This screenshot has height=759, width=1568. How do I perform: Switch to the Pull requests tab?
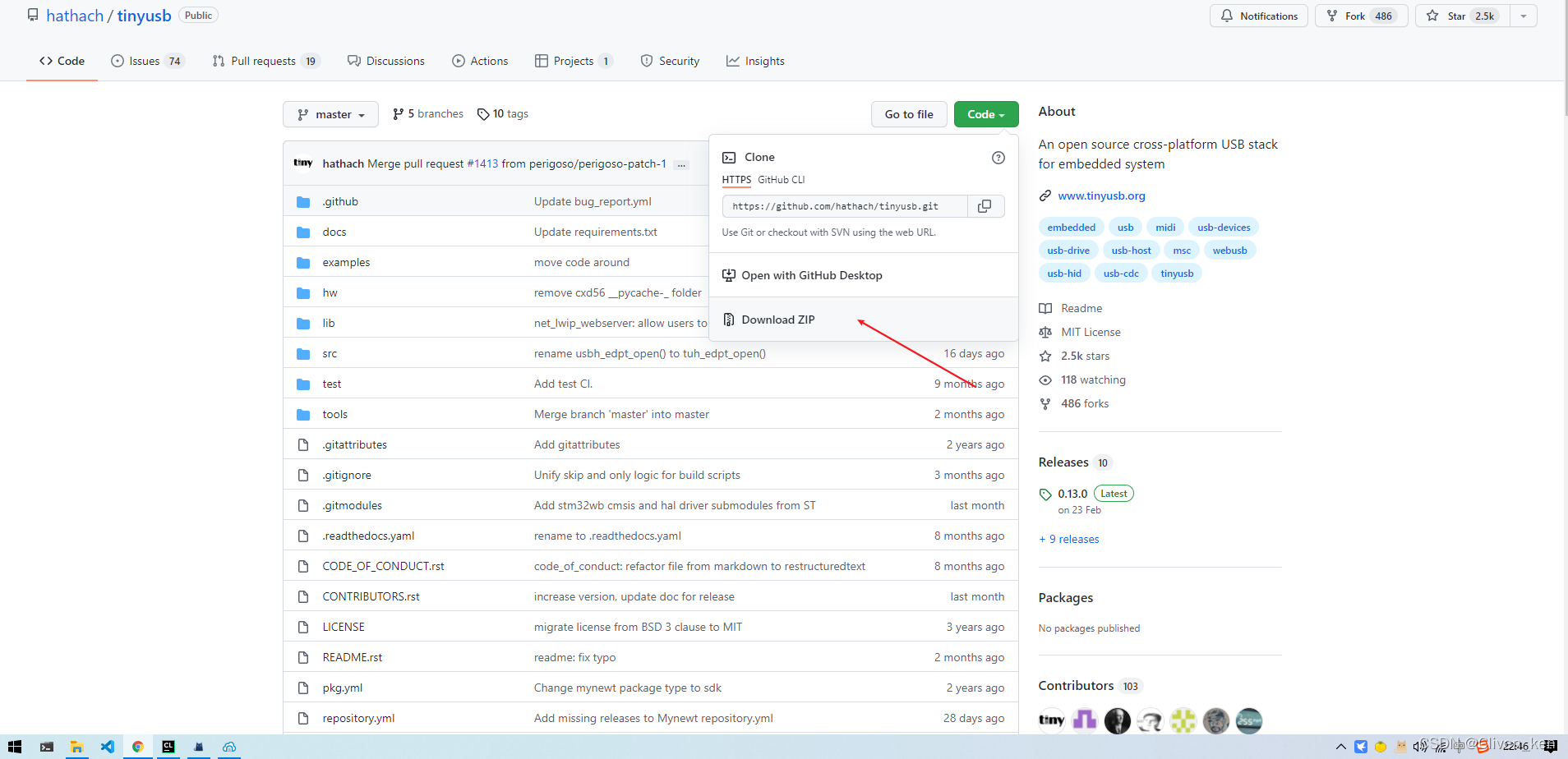click(265, 61)
